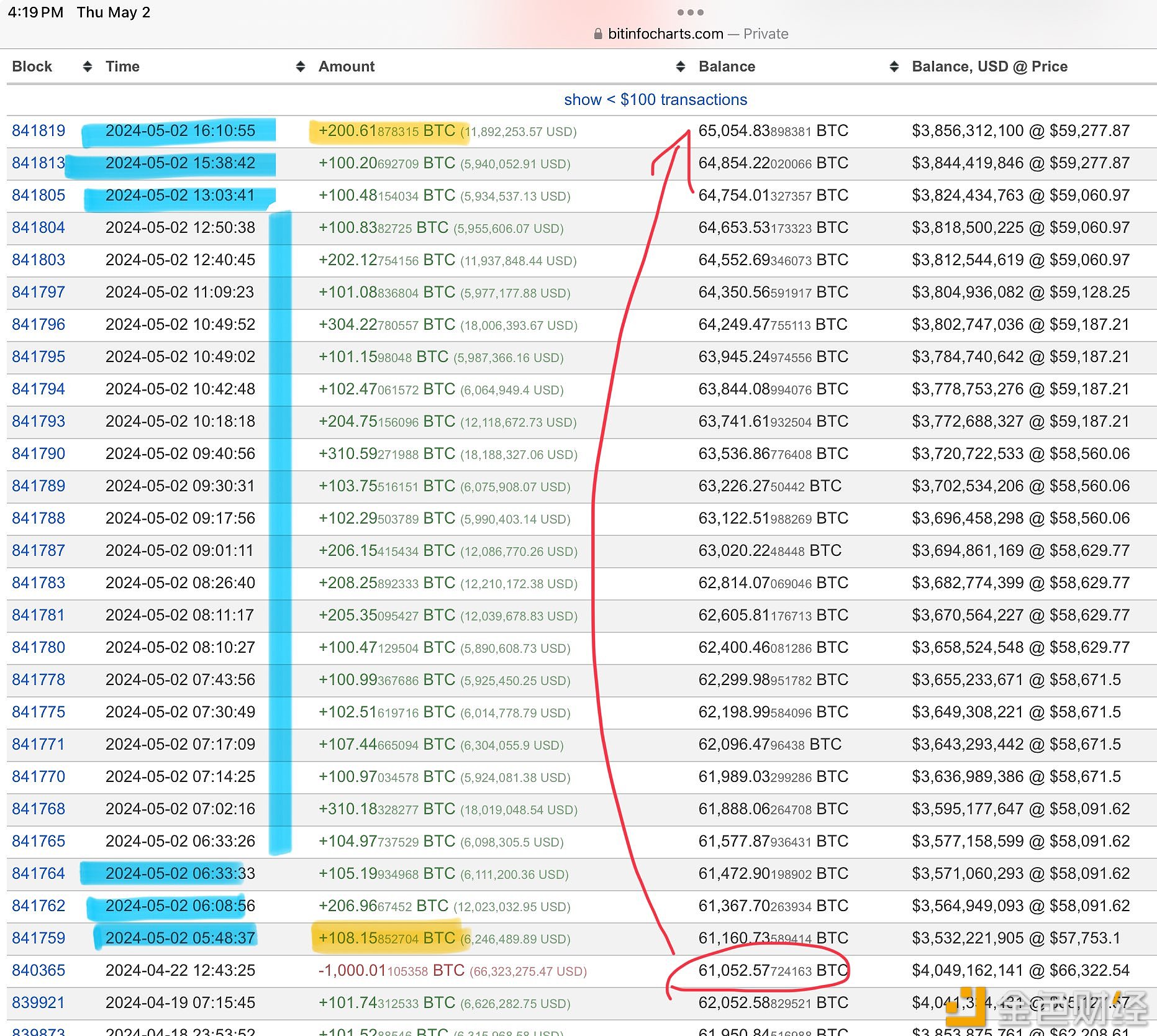Viewport: 1157px width, 1036px height.
Task: Click the Balance column header
Action: click(x=727, y=66)
